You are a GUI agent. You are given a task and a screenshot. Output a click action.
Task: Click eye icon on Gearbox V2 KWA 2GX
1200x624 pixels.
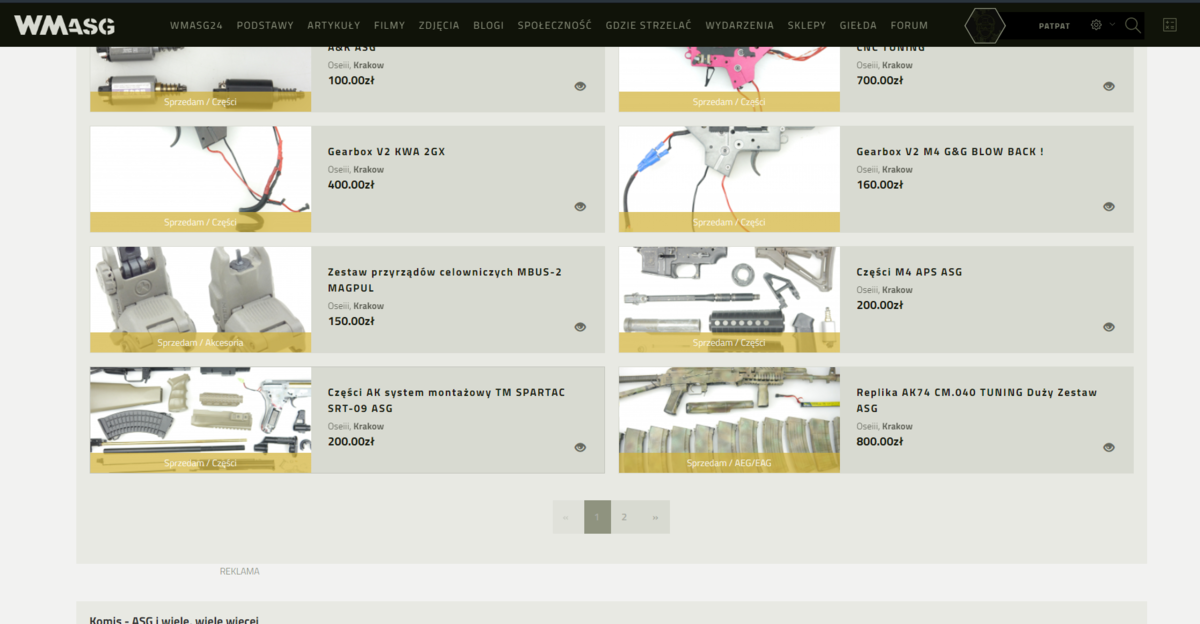580,207
